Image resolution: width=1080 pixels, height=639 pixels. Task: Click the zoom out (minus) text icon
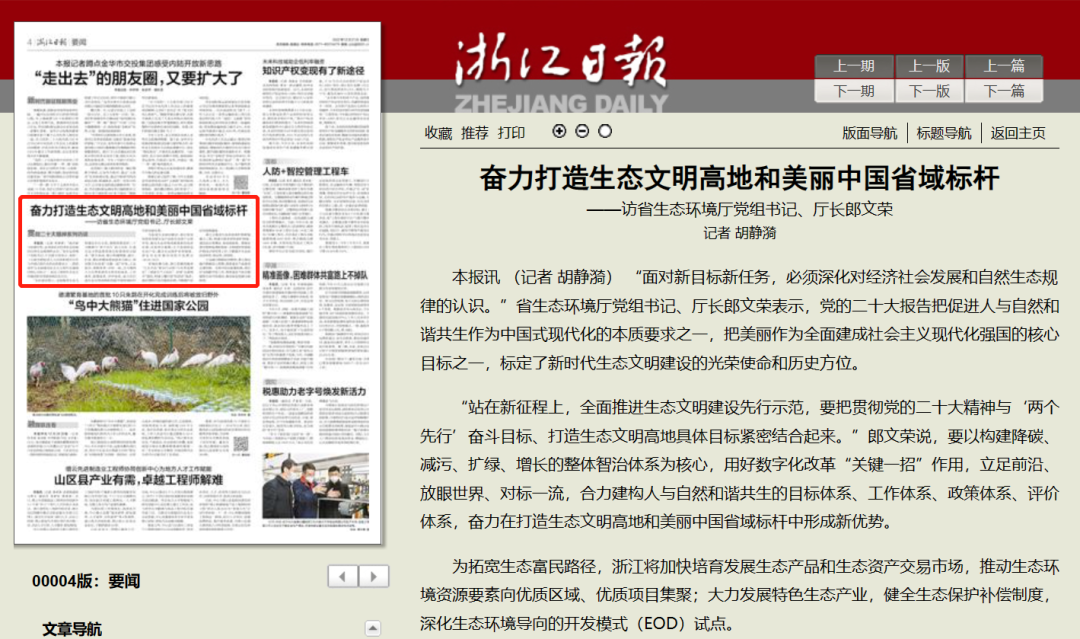[x=582, y=131]
